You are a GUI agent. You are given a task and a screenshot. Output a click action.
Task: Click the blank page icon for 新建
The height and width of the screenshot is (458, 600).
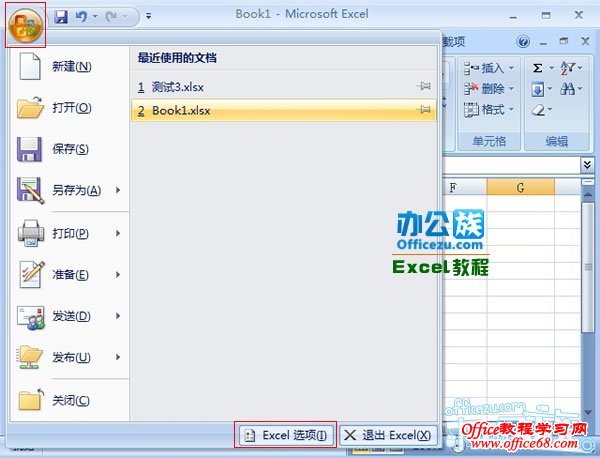(30, 67)
